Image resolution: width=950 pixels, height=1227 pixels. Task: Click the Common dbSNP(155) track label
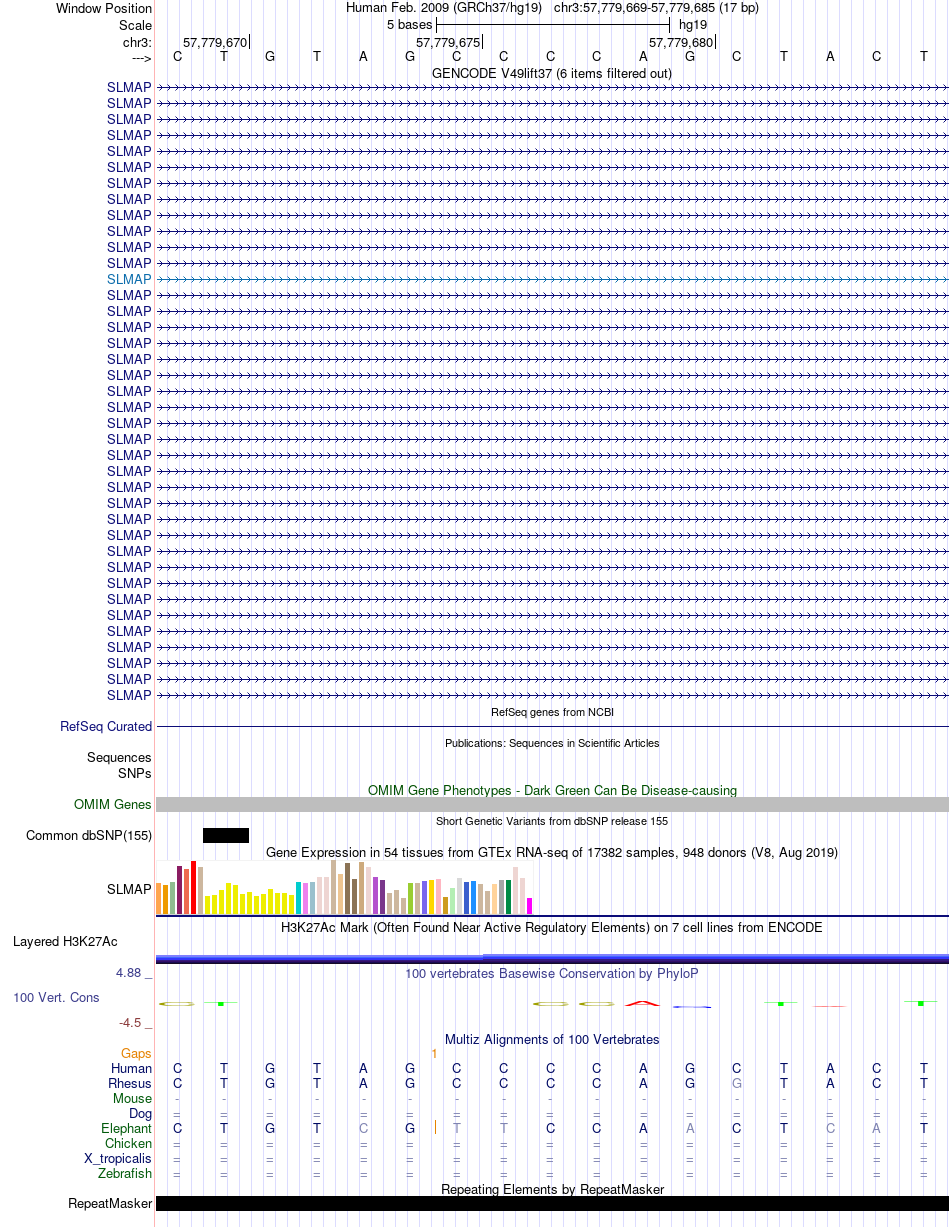click(89, 835)
